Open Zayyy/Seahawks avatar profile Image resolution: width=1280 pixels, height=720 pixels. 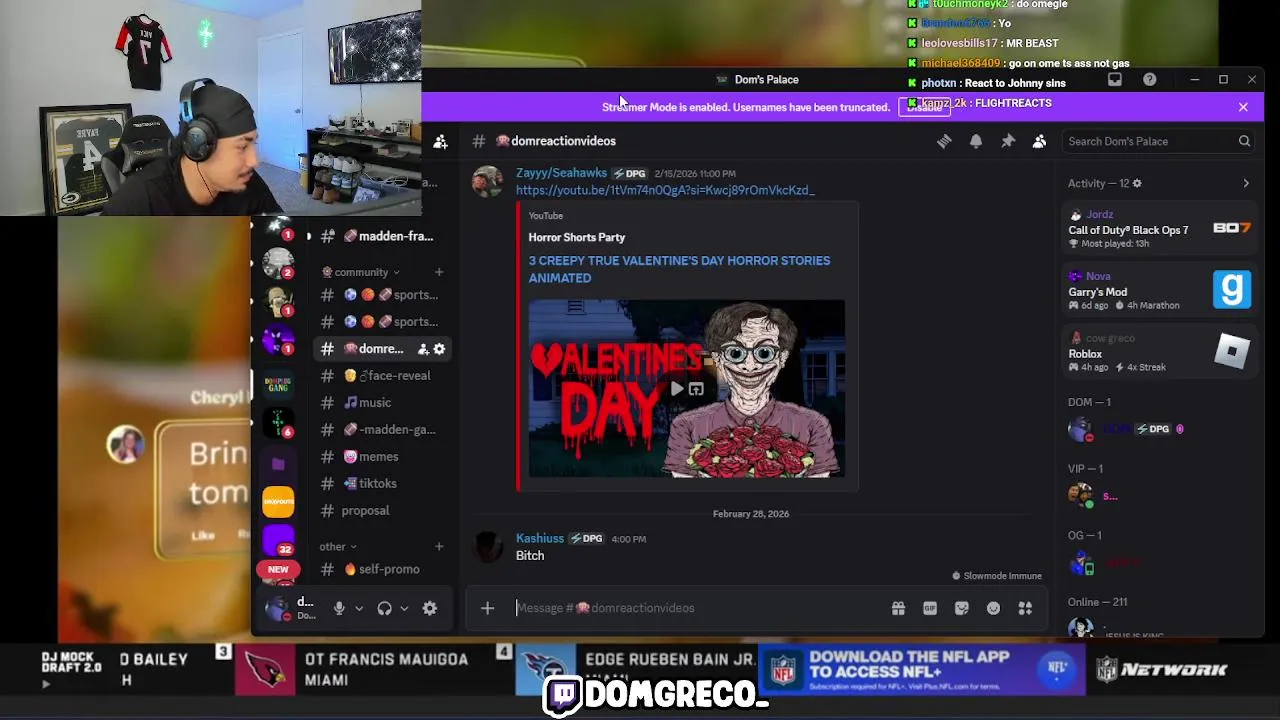click(x=488, y=182)
